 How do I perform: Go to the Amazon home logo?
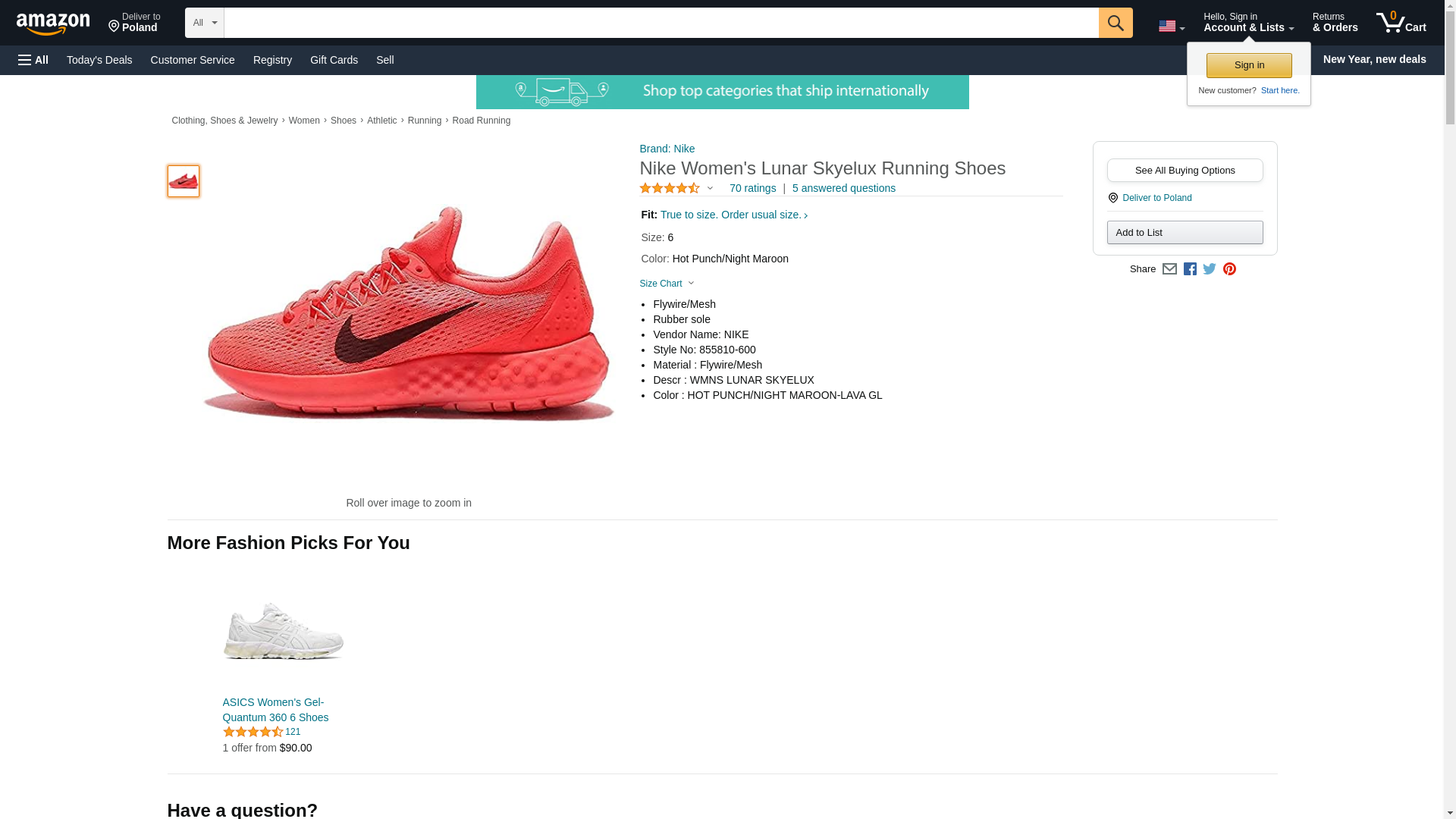click(53, 24)
